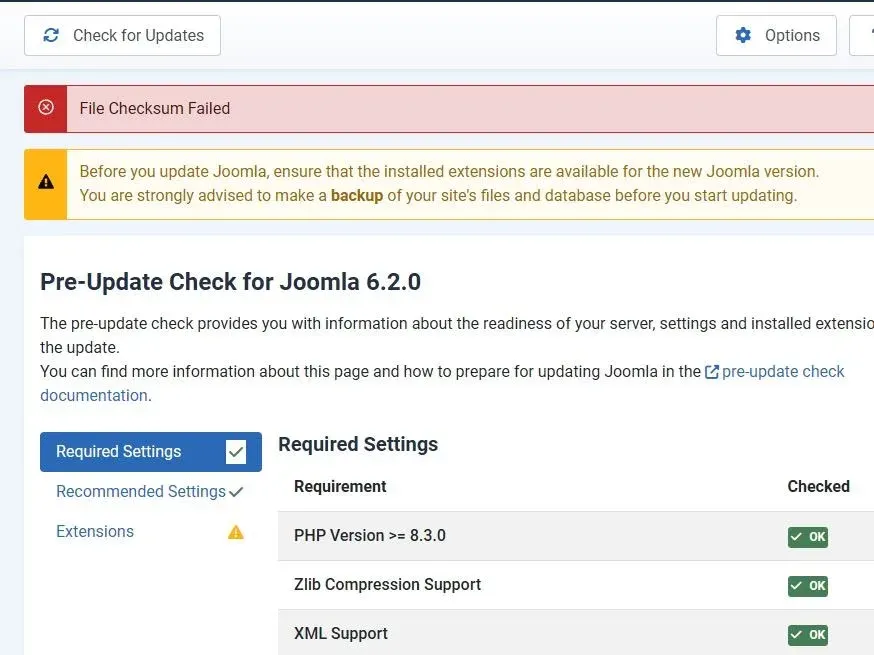Click the XML Support row text

pyautogui.click(x=341, y=634)
